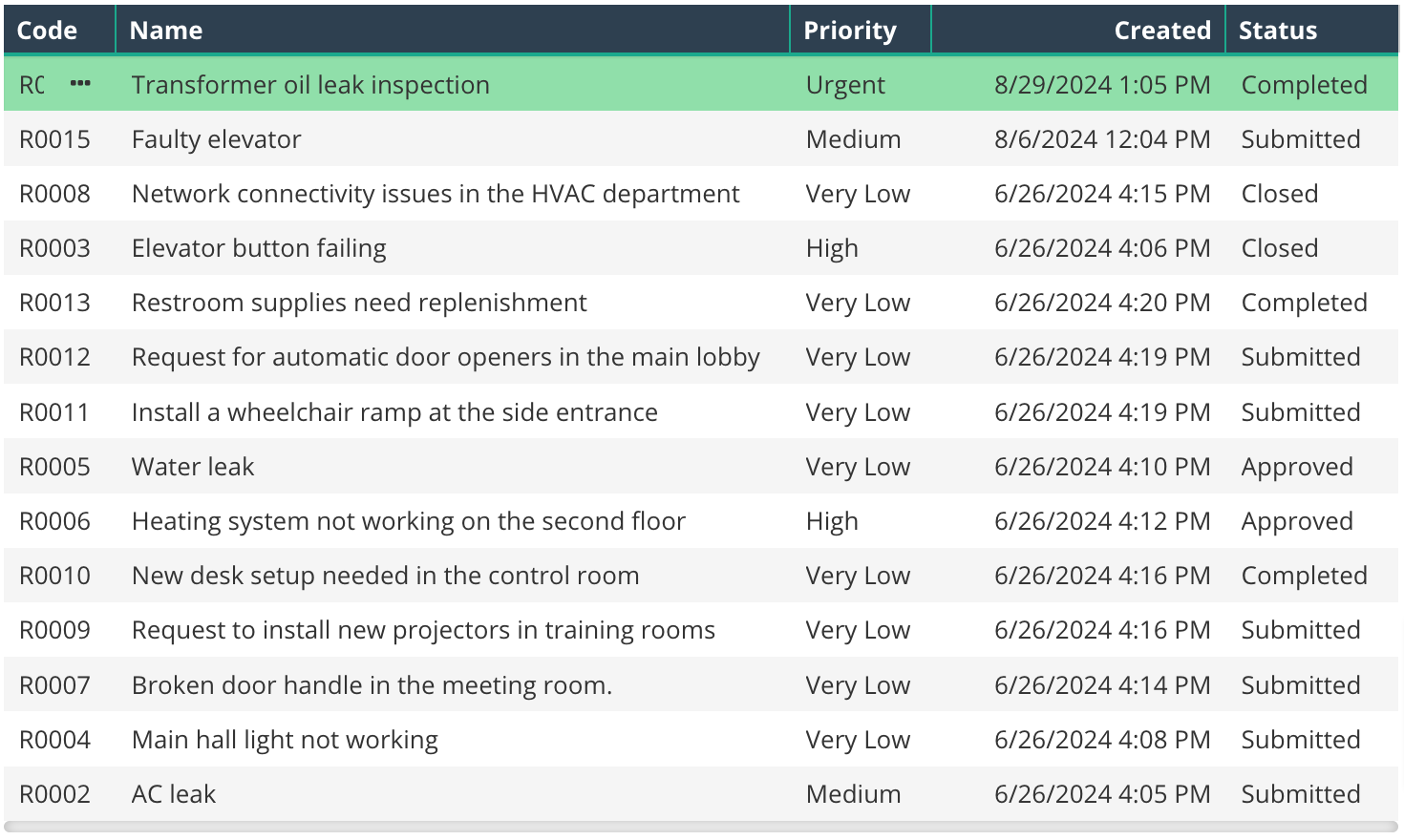Sort entries by the Name column header

[165, 30]
